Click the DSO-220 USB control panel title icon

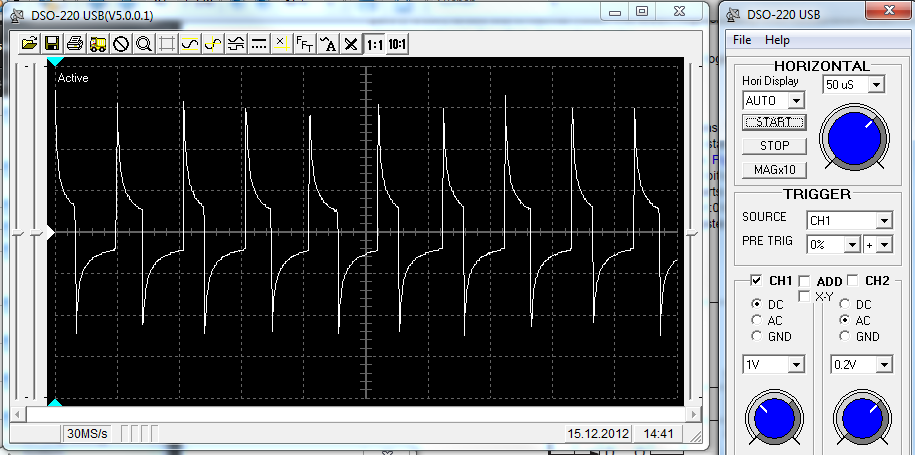click(x=734, y=15)
